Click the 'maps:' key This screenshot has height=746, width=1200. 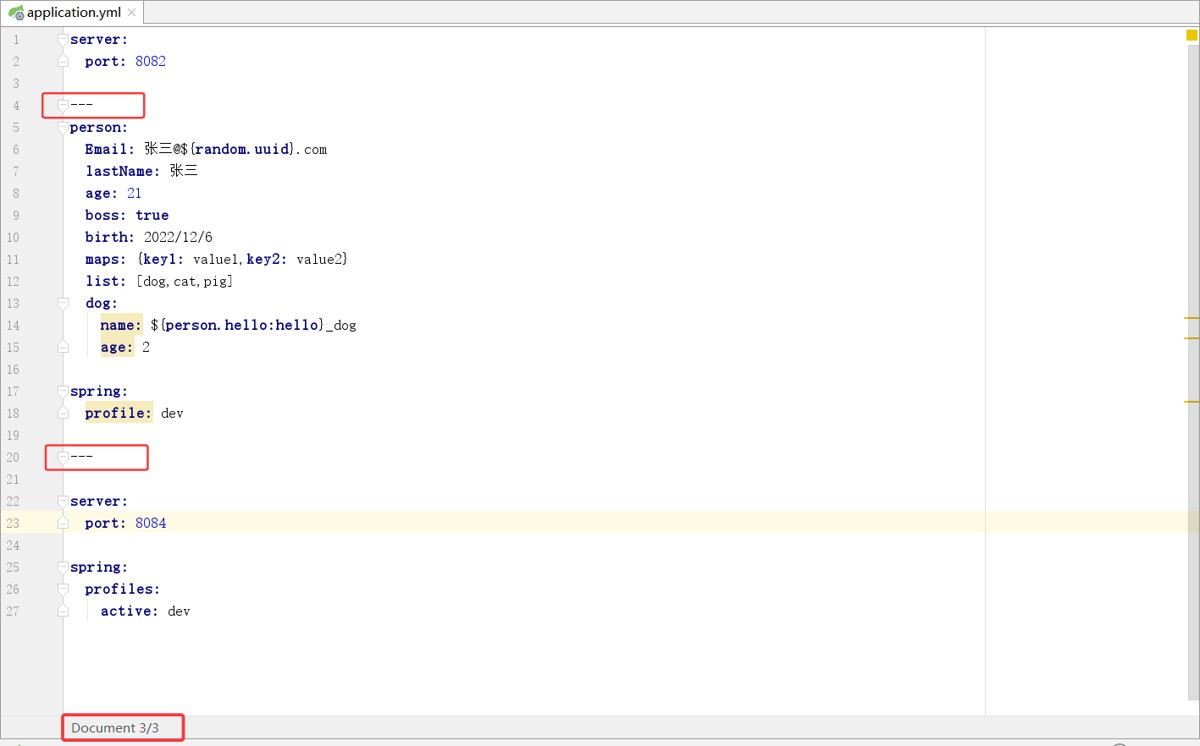(106, 259)
